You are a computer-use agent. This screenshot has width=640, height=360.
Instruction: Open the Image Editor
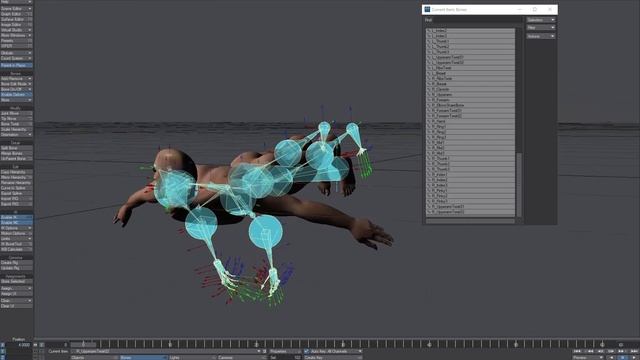(x=16, y=24)
